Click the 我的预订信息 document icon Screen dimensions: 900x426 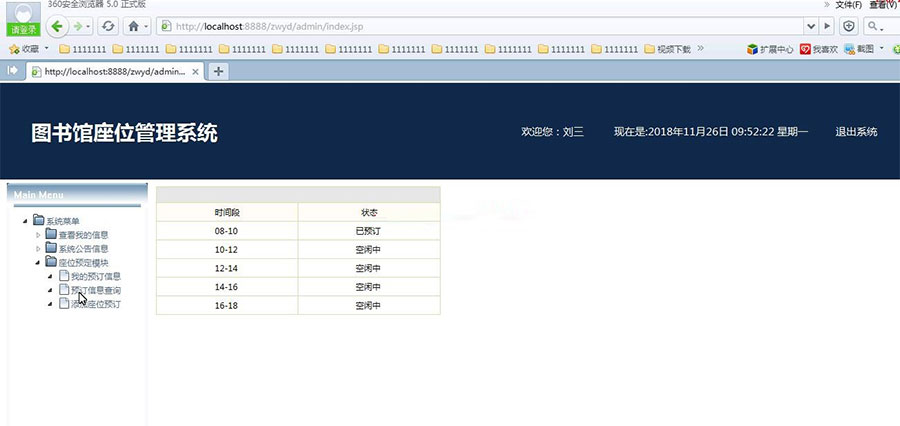64,276
